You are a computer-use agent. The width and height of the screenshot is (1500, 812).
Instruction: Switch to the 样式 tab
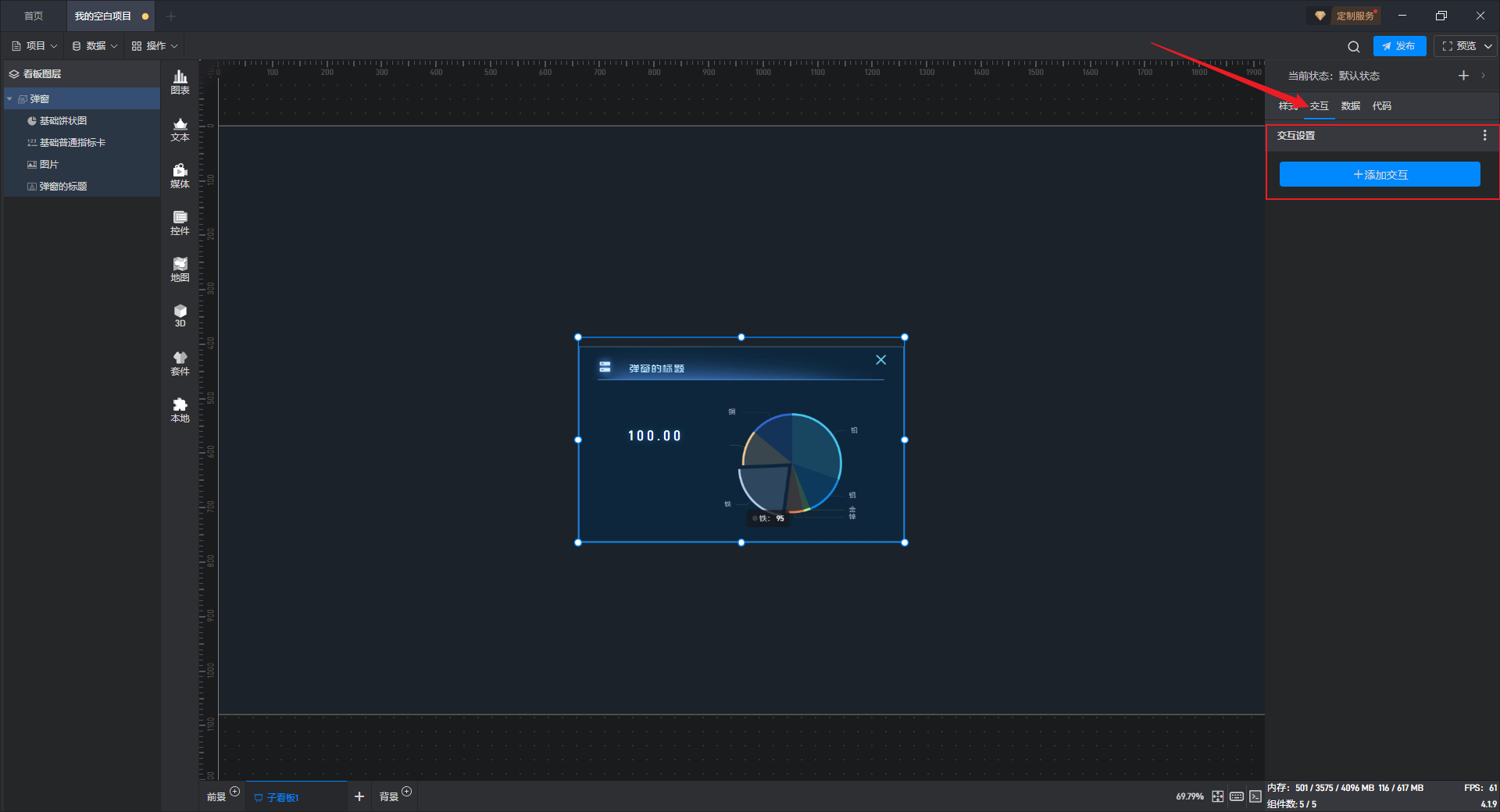(1288, 106)
